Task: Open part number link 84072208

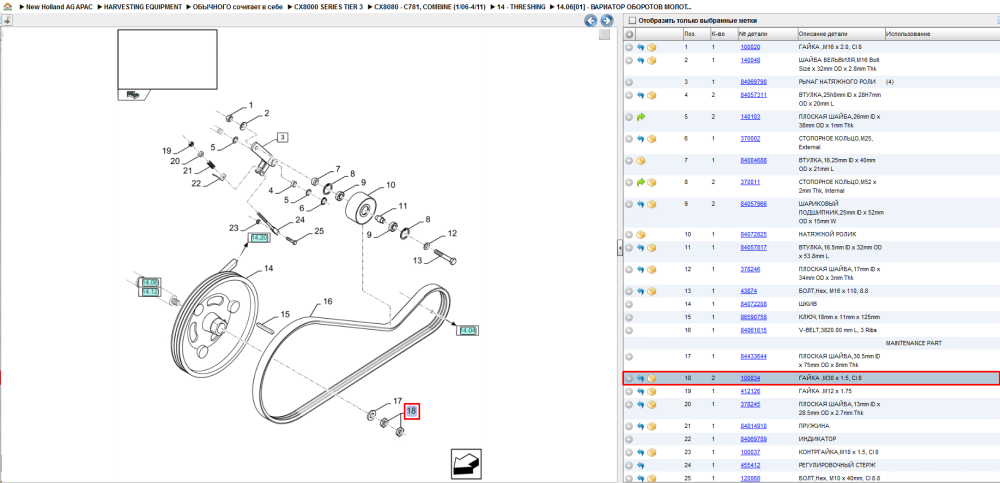Action: click(753, 304)
